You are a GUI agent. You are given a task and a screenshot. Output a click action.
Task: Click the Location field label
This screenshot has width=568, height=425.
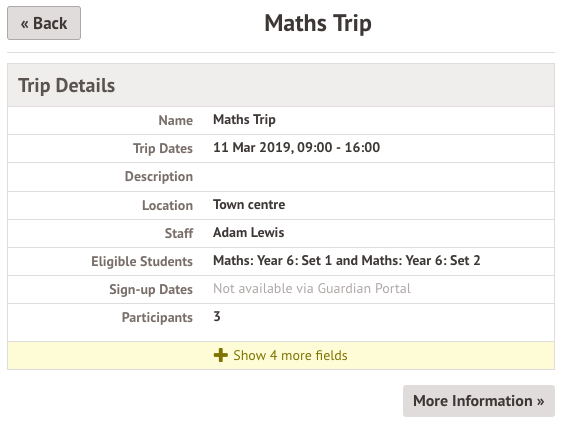[167, 205]
